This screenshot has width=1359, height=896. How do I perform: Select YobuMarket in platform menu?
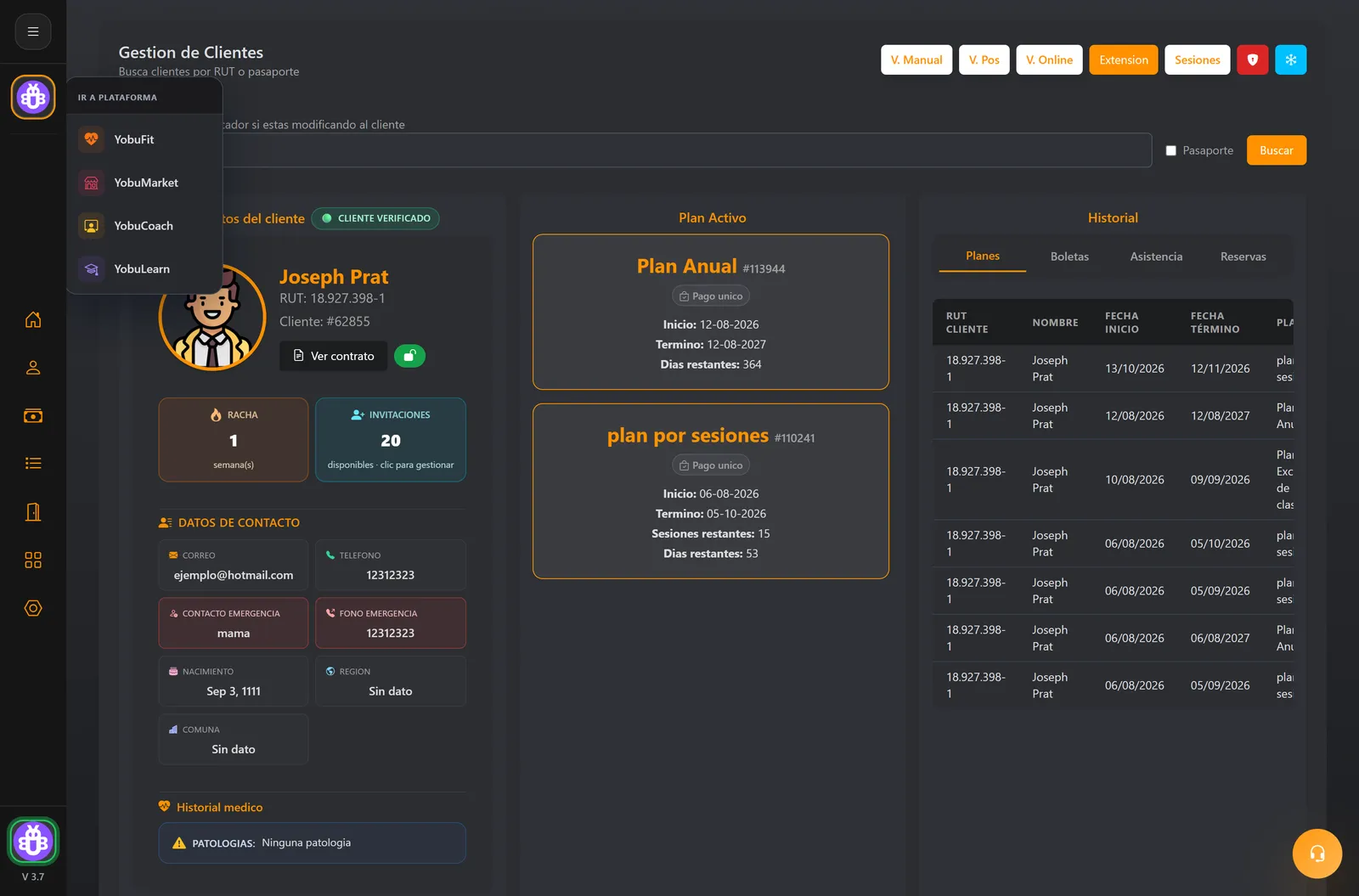(x=144, y=183)
